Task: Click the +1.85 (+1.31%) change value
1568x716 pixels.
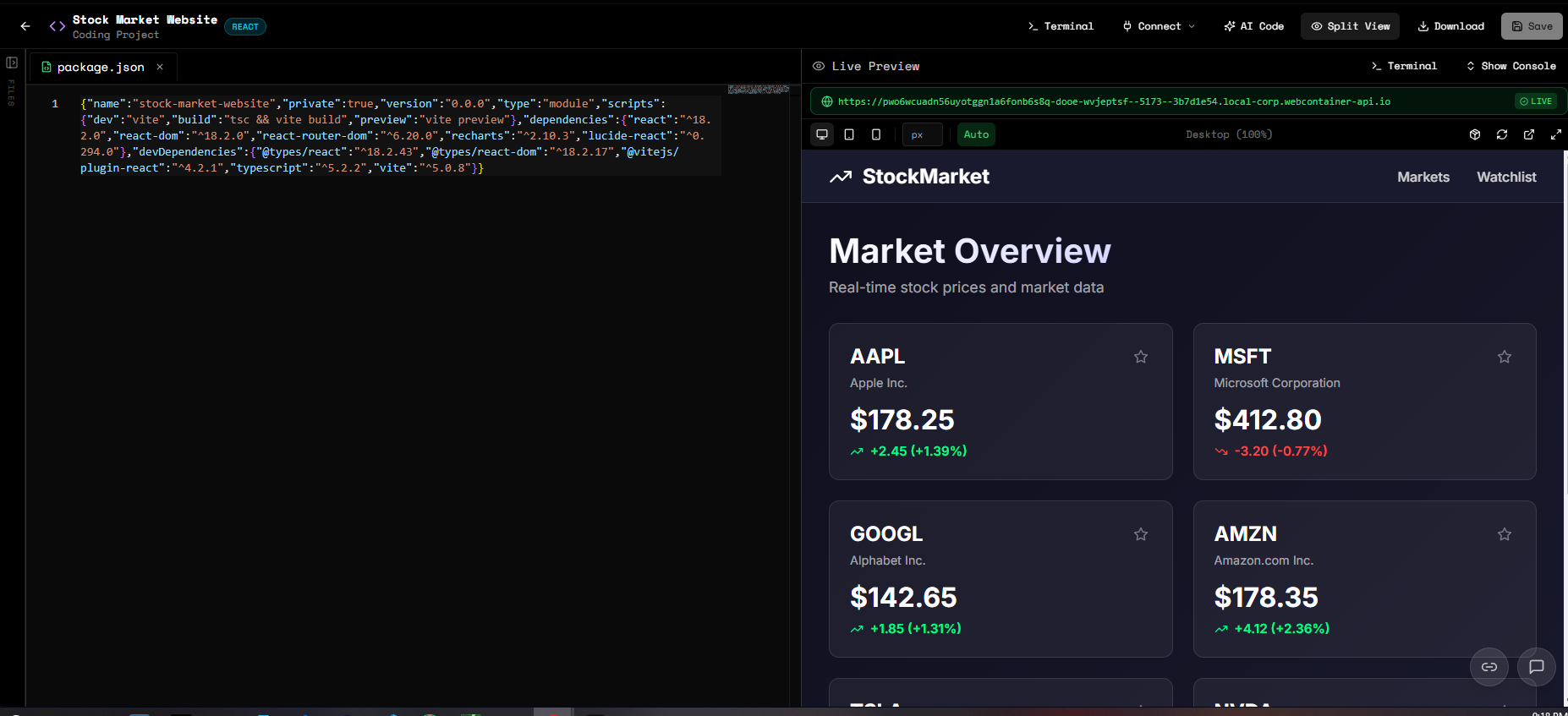Action: coord(916,629)
